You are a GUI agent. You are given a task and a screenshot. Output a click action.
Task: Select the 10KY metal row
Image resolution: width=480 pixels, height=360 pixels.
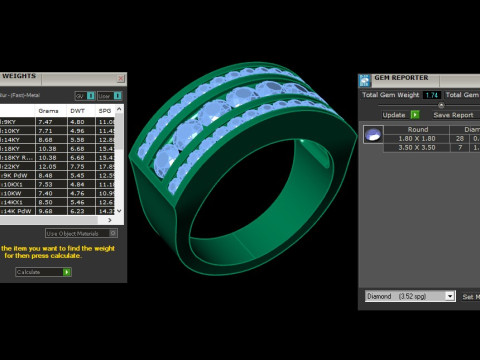point(57,131)
